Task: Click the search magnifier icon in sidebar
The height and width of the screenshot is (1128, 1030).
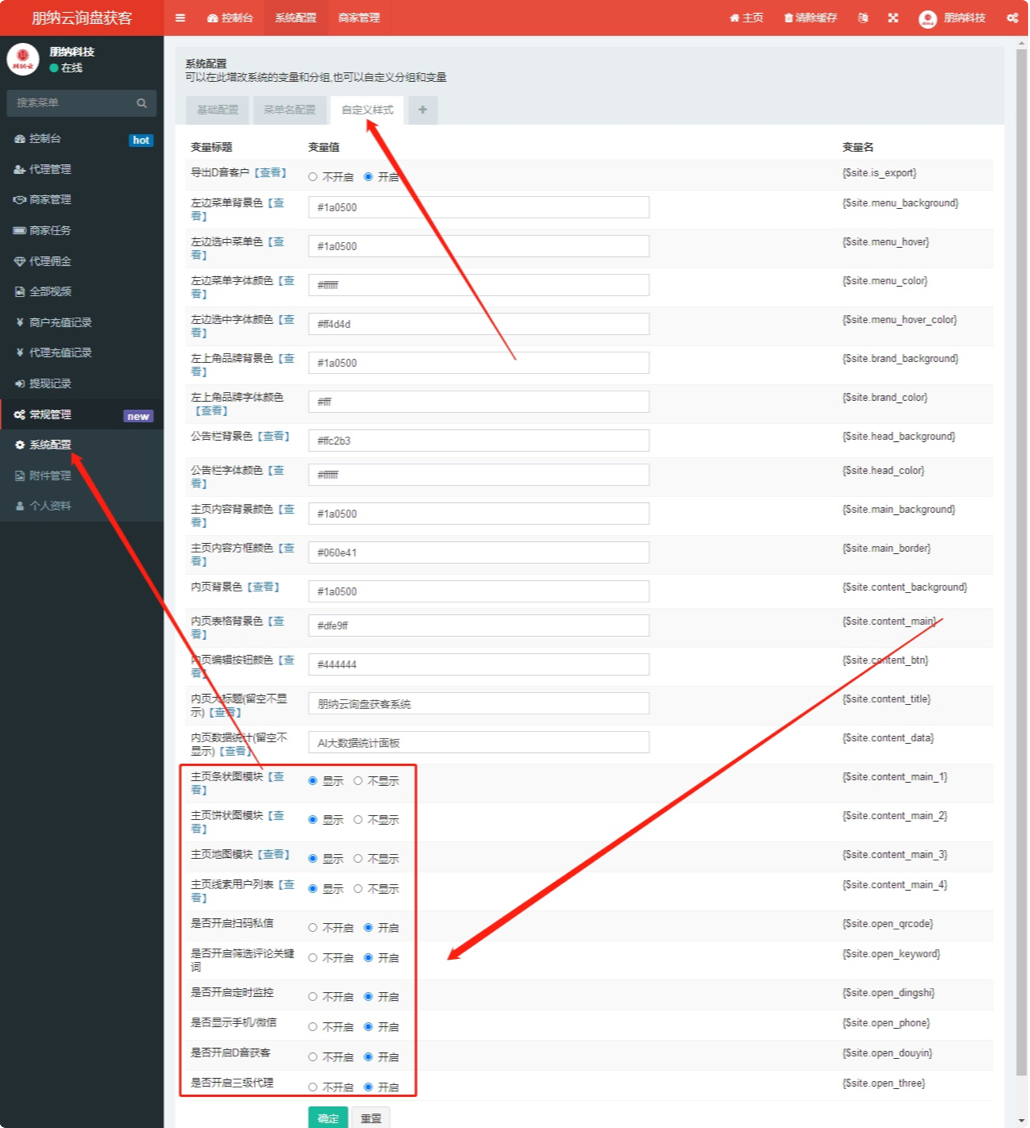Action: [x=142, y=103]
